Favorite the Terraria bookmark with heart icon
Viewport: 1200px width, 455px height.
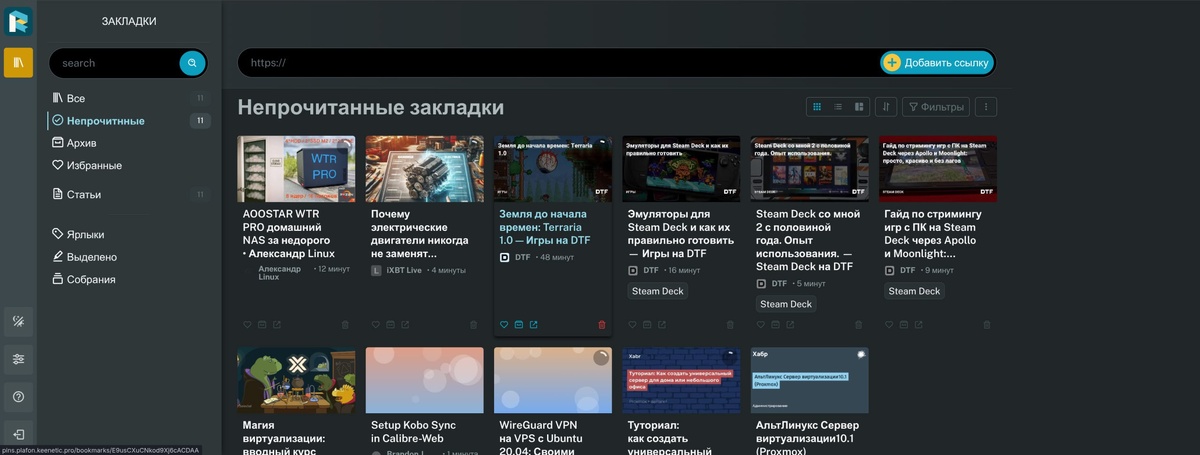pos(504,325)
